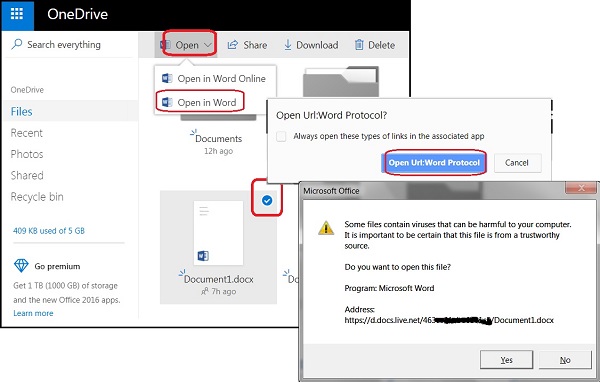
Task: Click the Delete toolbar label
Action: click(x=381, y=45)
